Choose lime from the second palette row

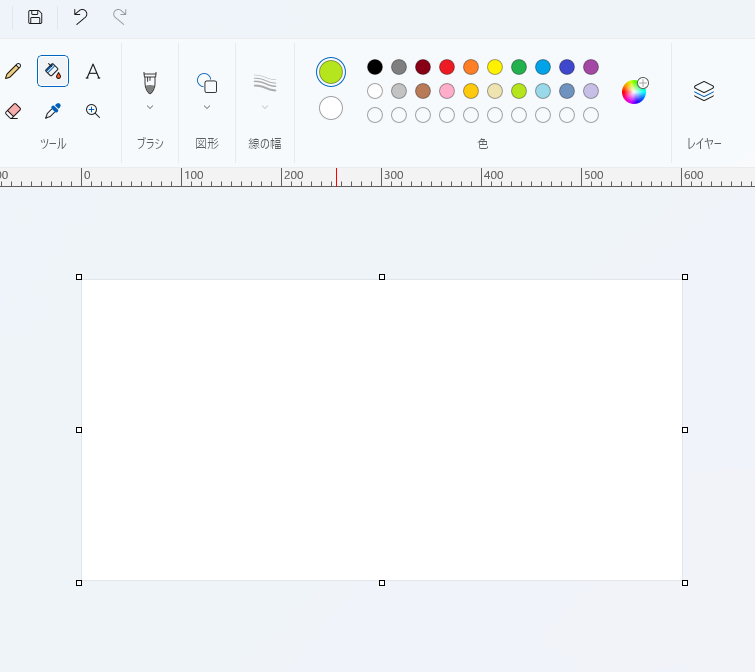coord(519,91)
